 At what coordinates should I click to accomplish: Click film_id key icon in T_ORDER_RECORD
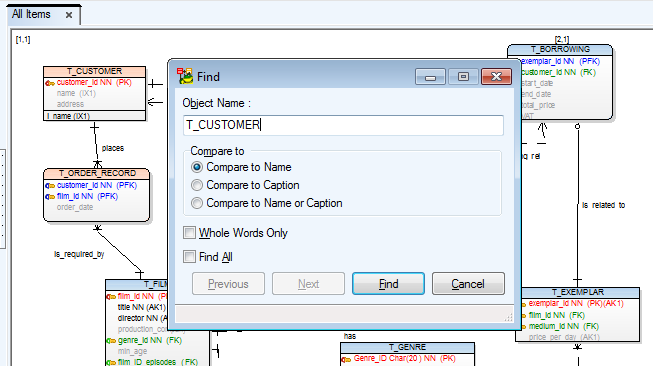point(50,197)
